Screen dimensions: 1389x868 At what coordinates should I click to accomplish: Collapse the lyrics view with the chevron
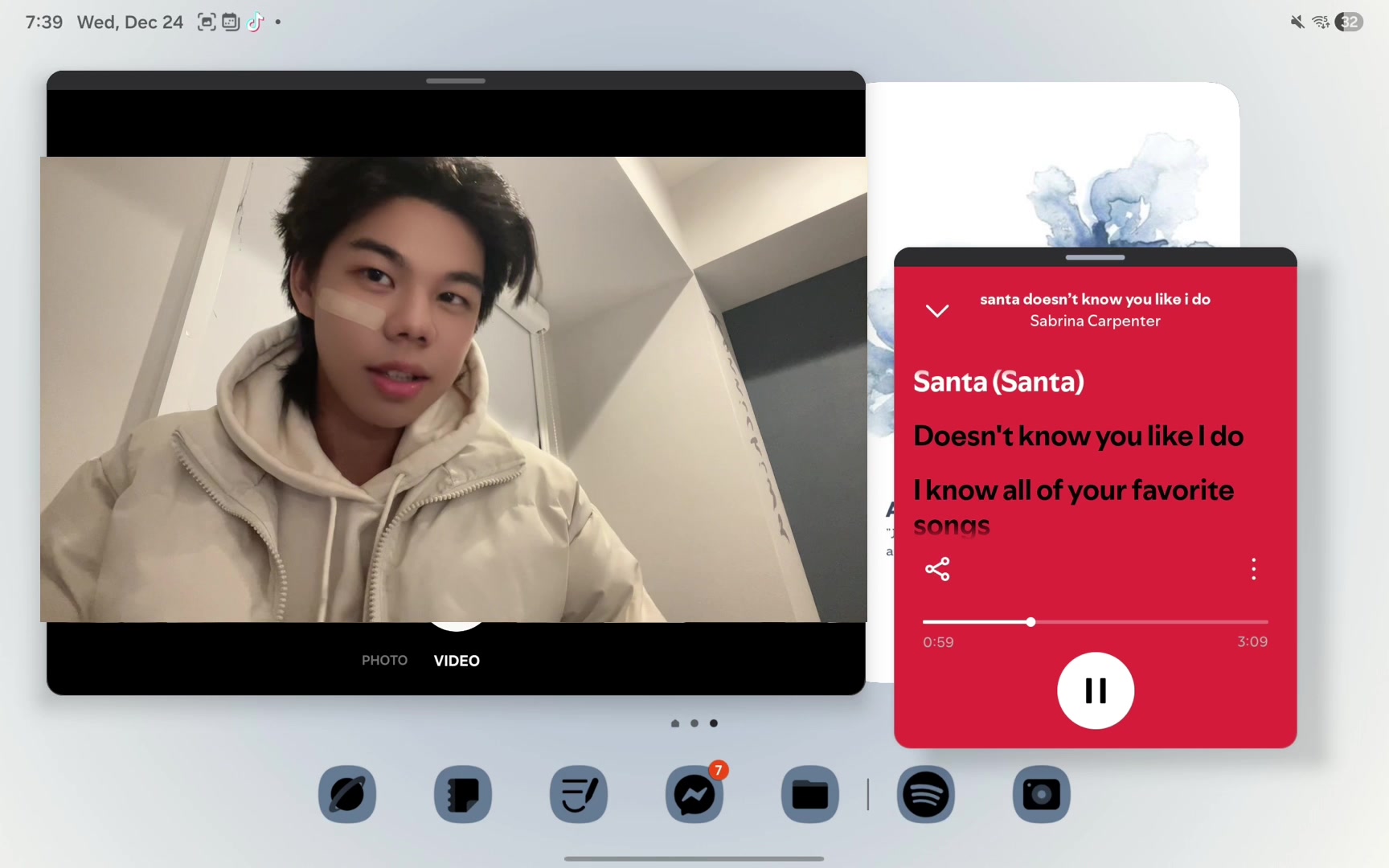pyautogui.click(x=937, y=311)
